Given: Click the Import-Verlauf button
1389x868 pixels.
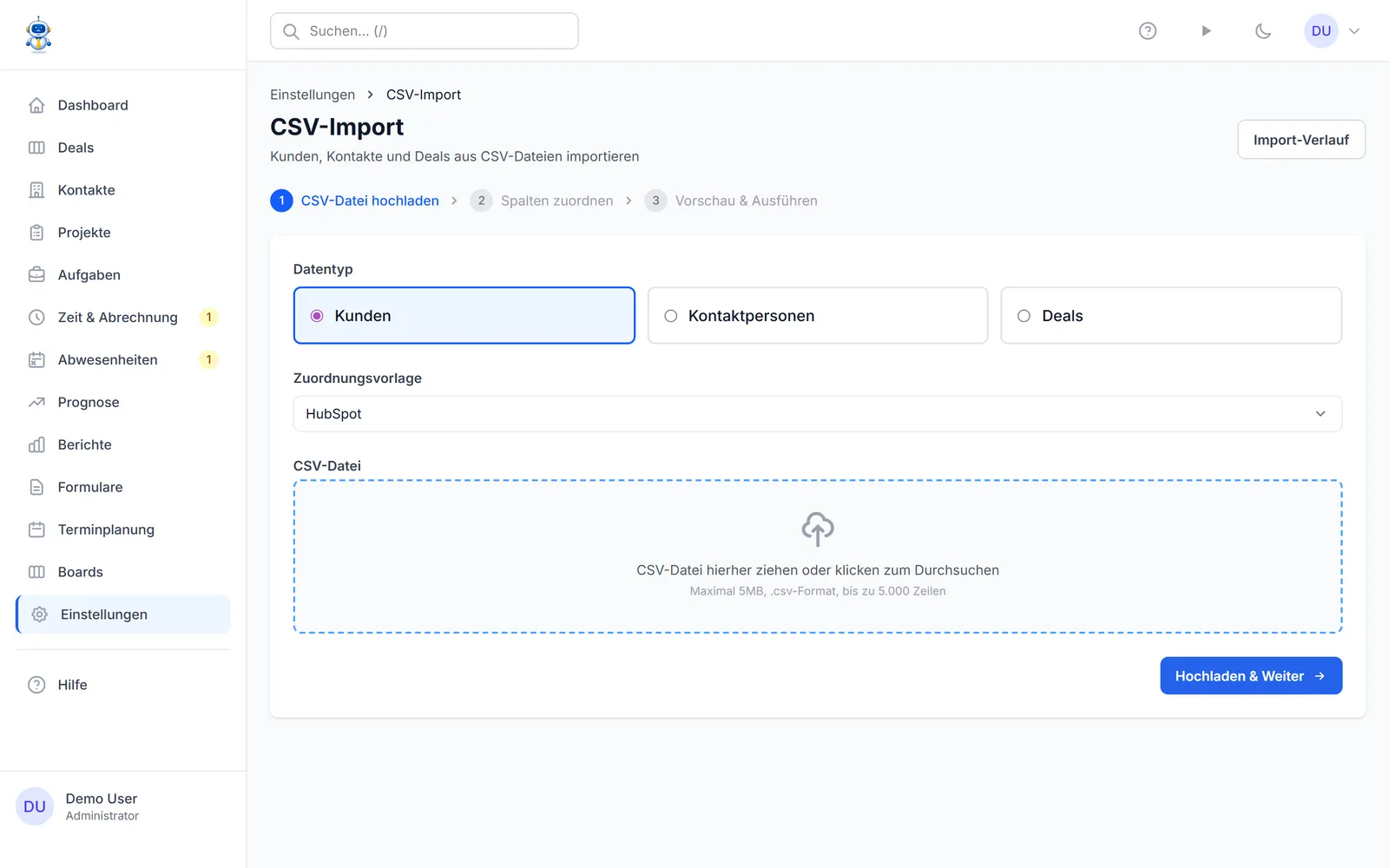Looking at the screenshot, I should [x=1301, y=140].
